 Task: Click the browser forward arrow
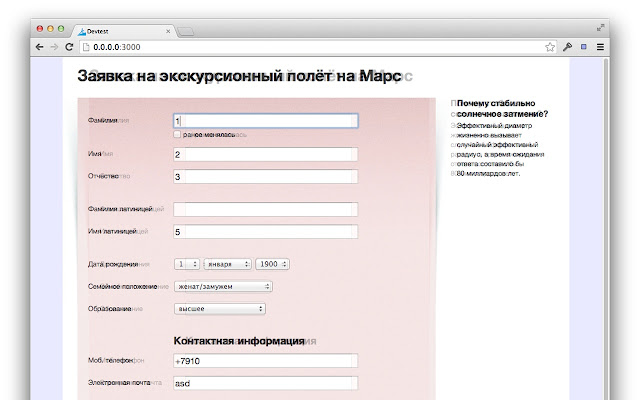tap(54, 47)
